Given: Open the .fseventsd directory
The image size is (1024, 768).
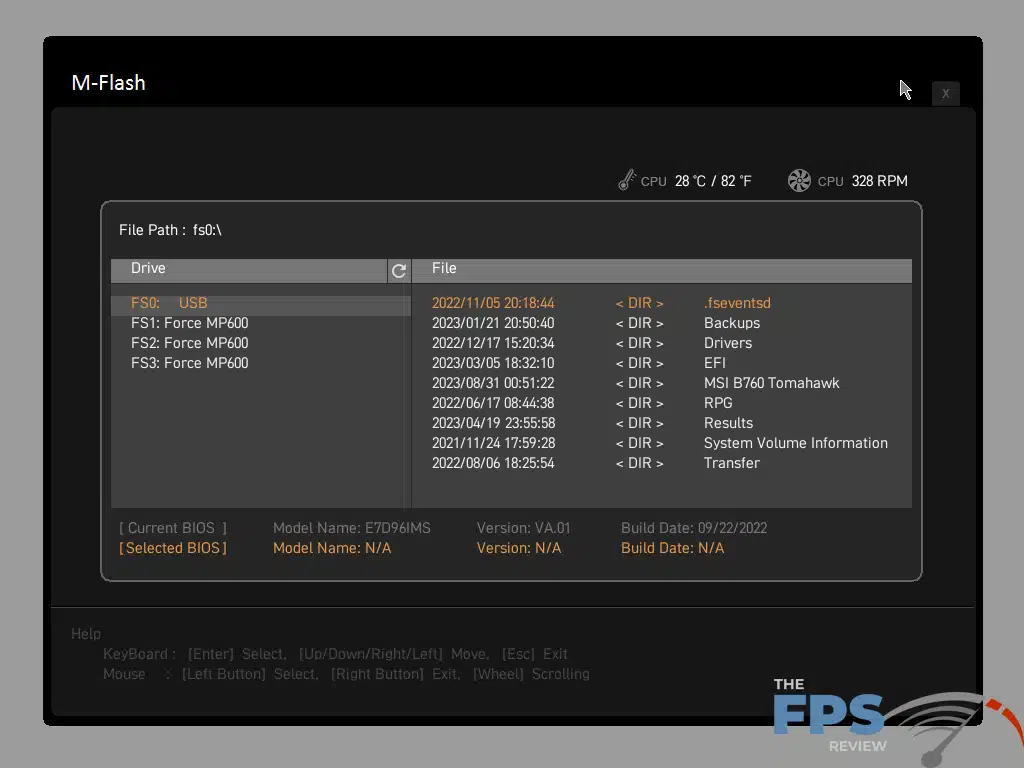Looking at the screenshot, I should click(737, 303).
